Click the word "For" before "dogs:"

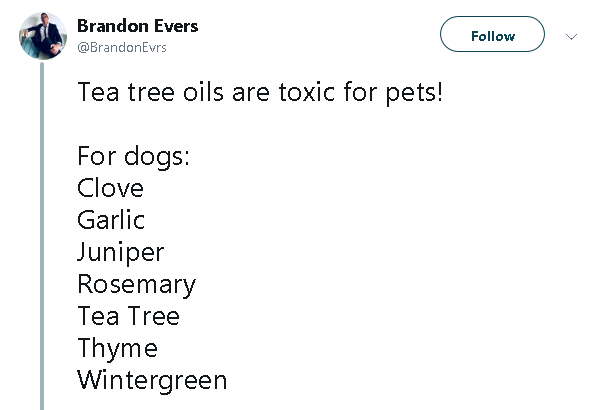coord(94,158)
